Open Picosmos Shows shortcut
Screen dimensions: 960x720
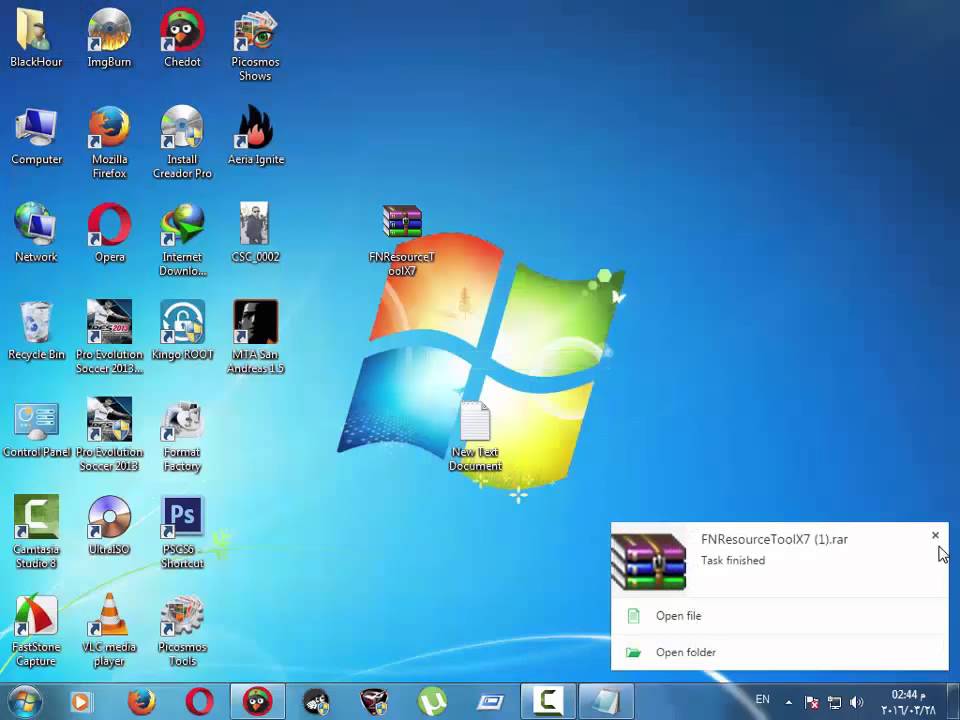click(255, 44)
